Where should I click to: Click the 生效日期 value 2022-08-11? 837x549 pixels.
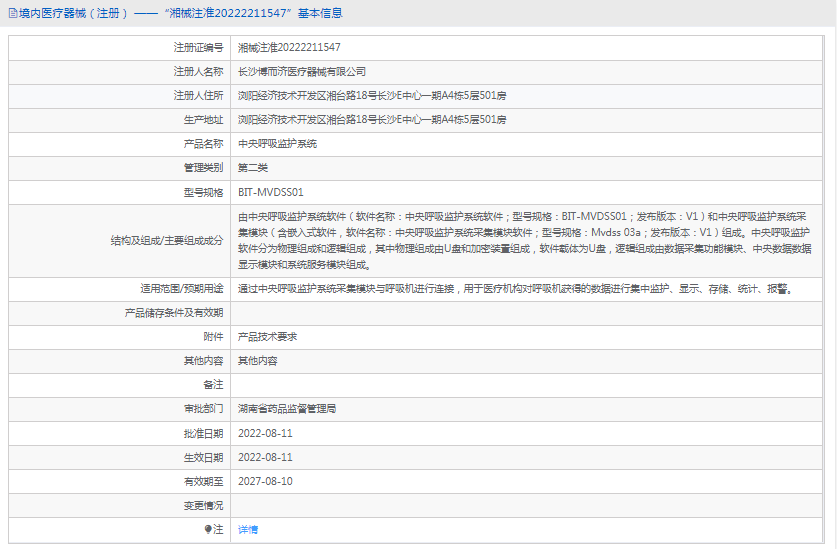click(265, 458)
